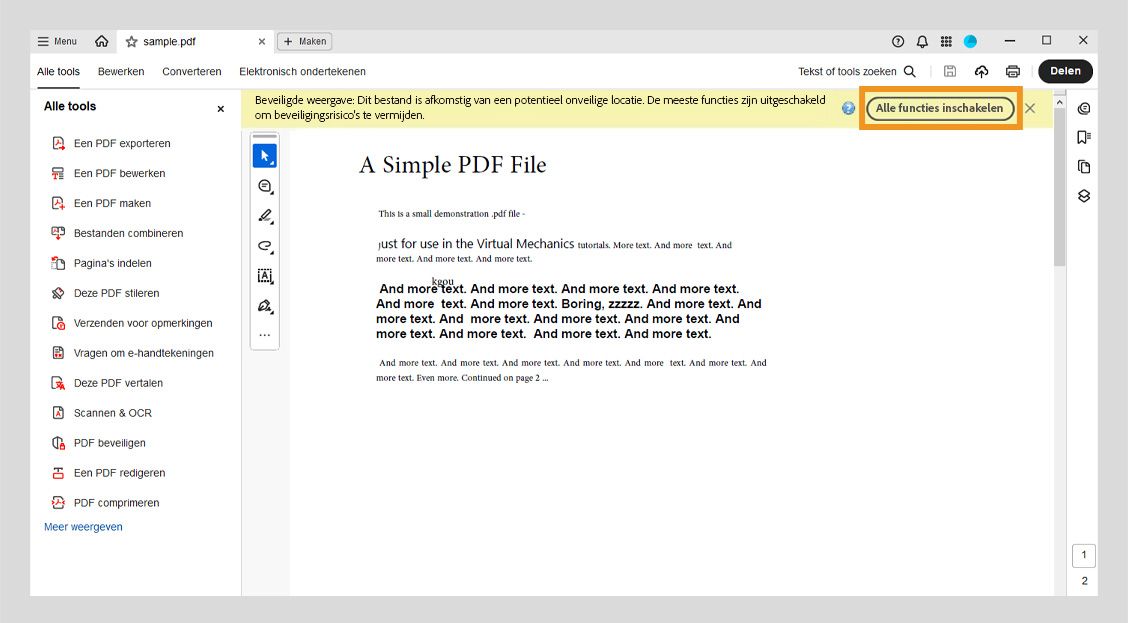This screenshot has height=623, width=1128.
Task: Select the text box tool
Action: pyautogui.click(x=265, y=276)
